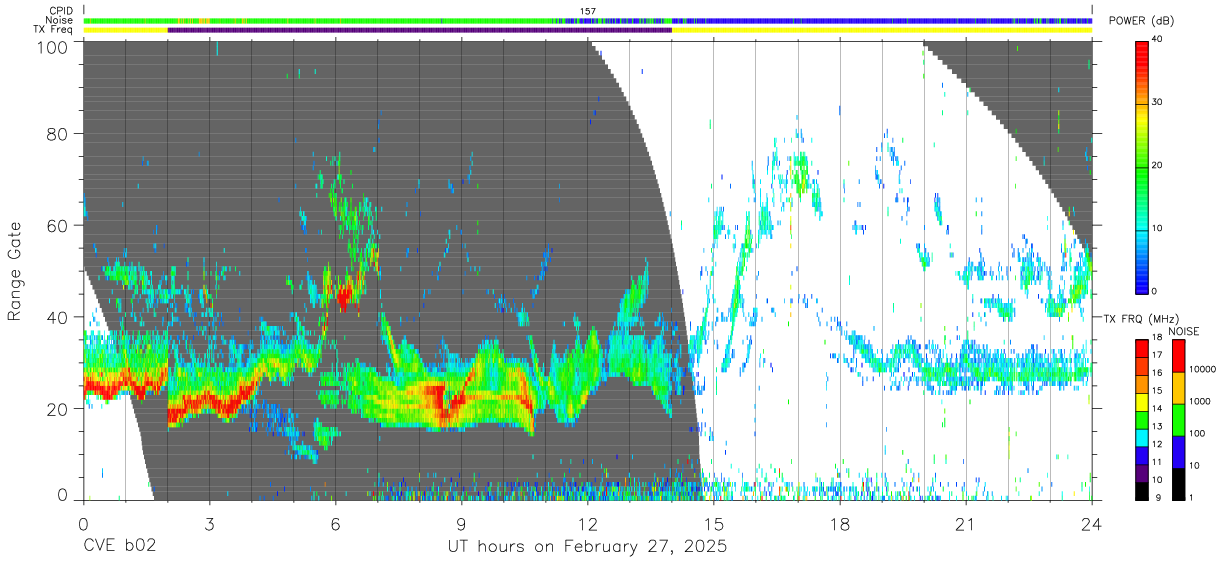The width and height of the screenshot is (1228, 567).
Task: Click the 157 CPID value
Action: 588,11
